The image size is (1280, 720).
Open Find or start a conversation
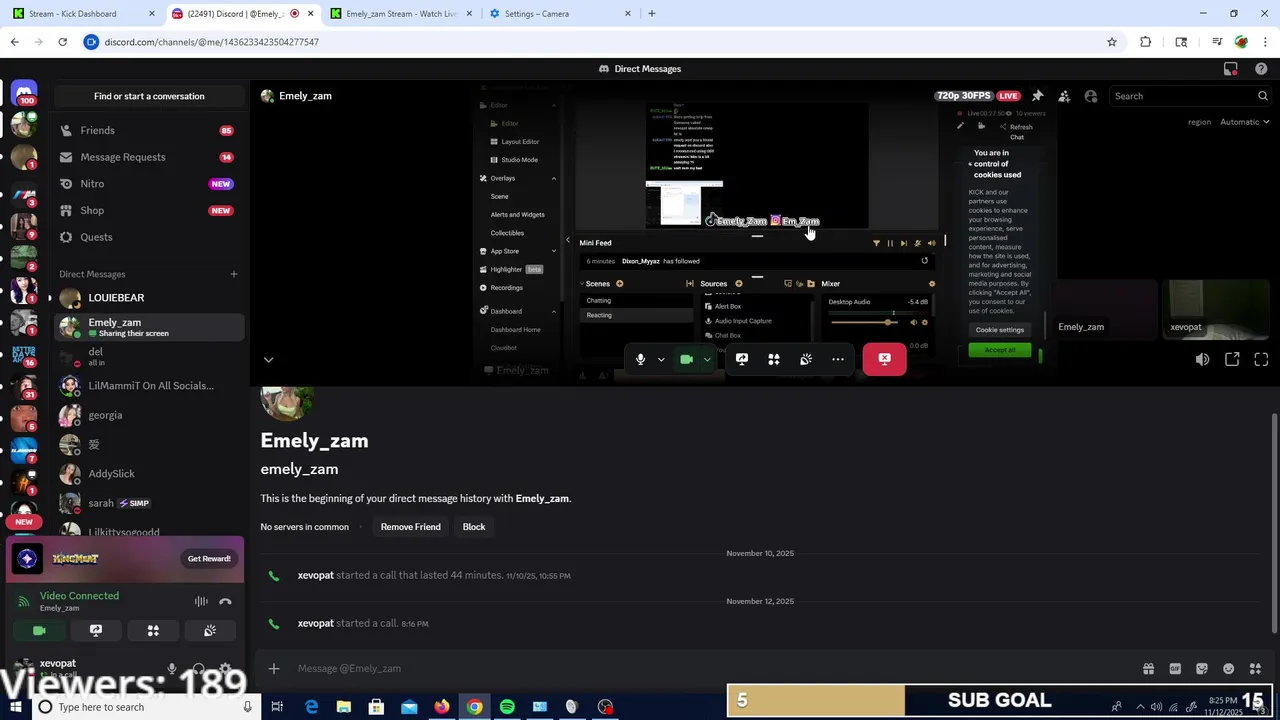point(149,96)
